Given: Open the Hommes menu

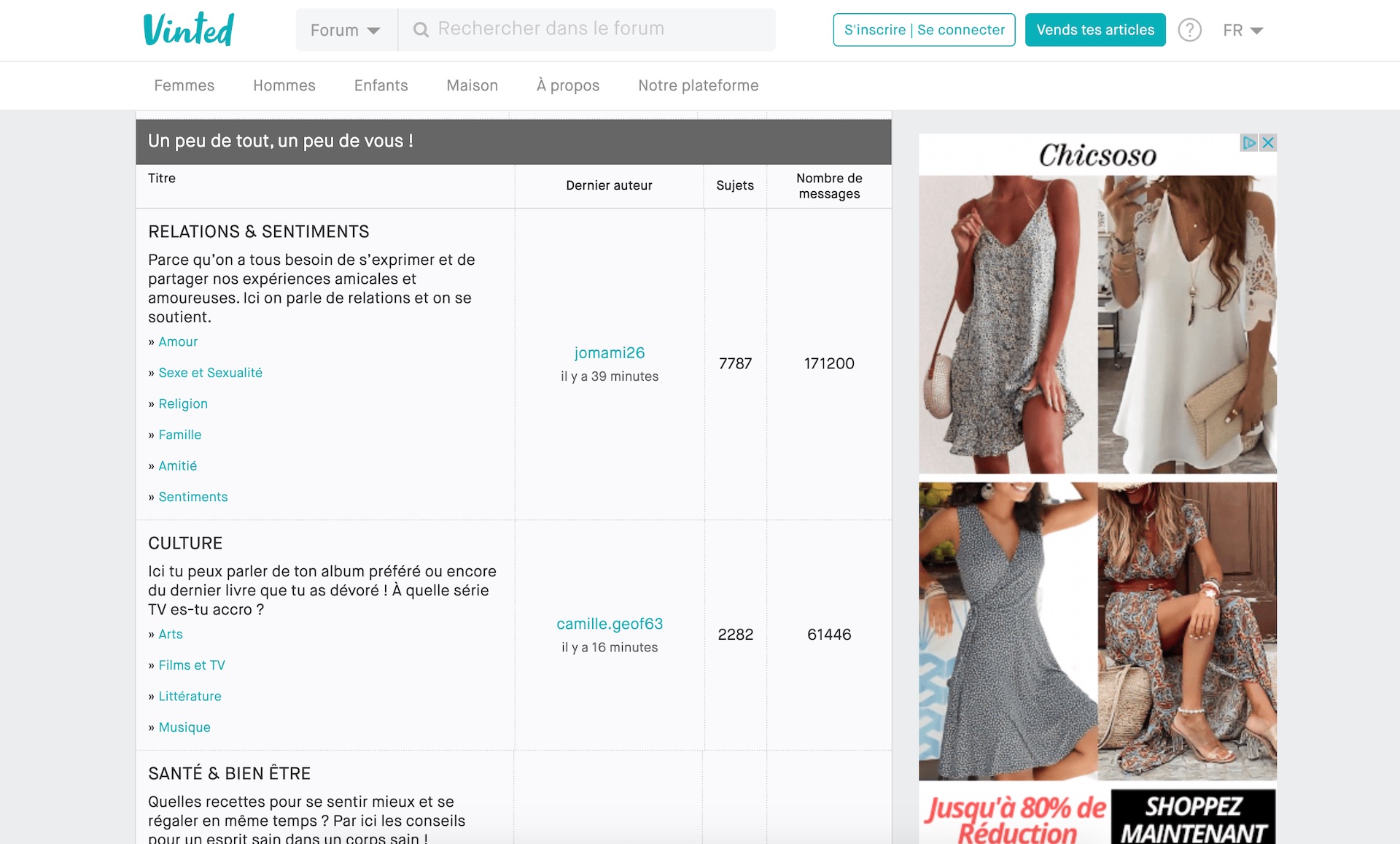Looking at the screenshot, I should [284, 85].
